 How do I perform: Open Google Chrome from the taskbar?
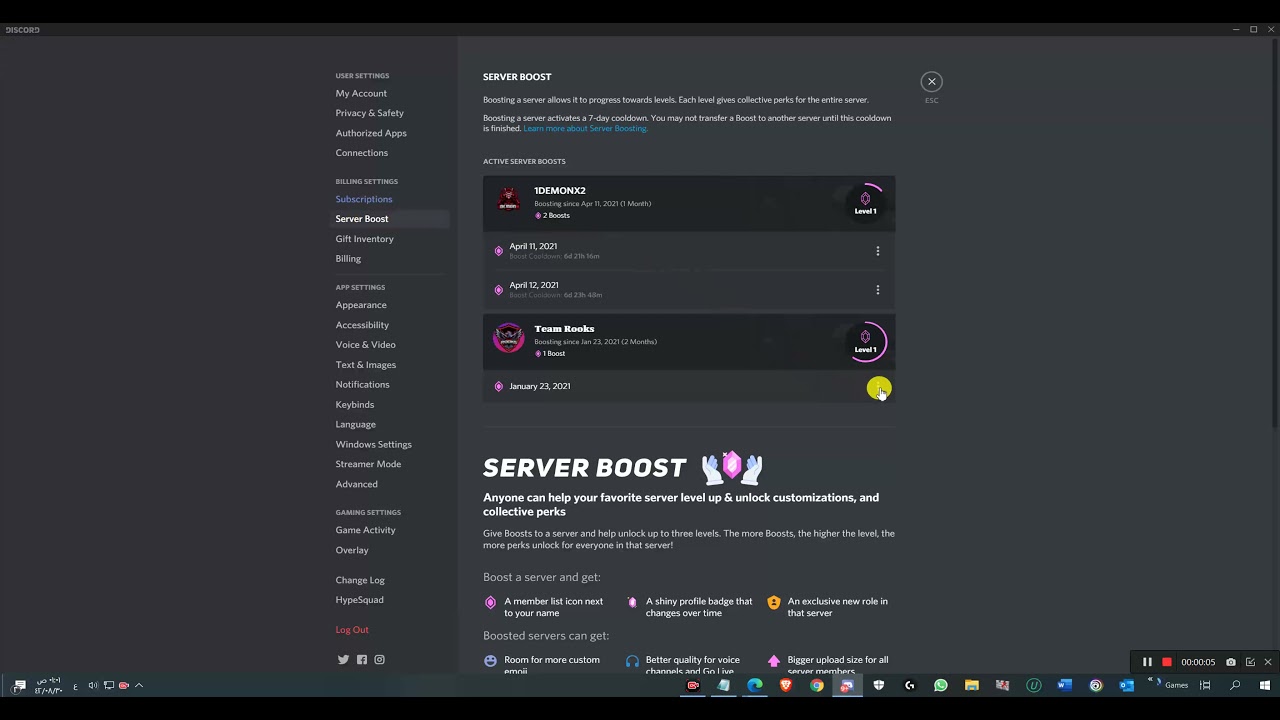(x=817, y=685)
